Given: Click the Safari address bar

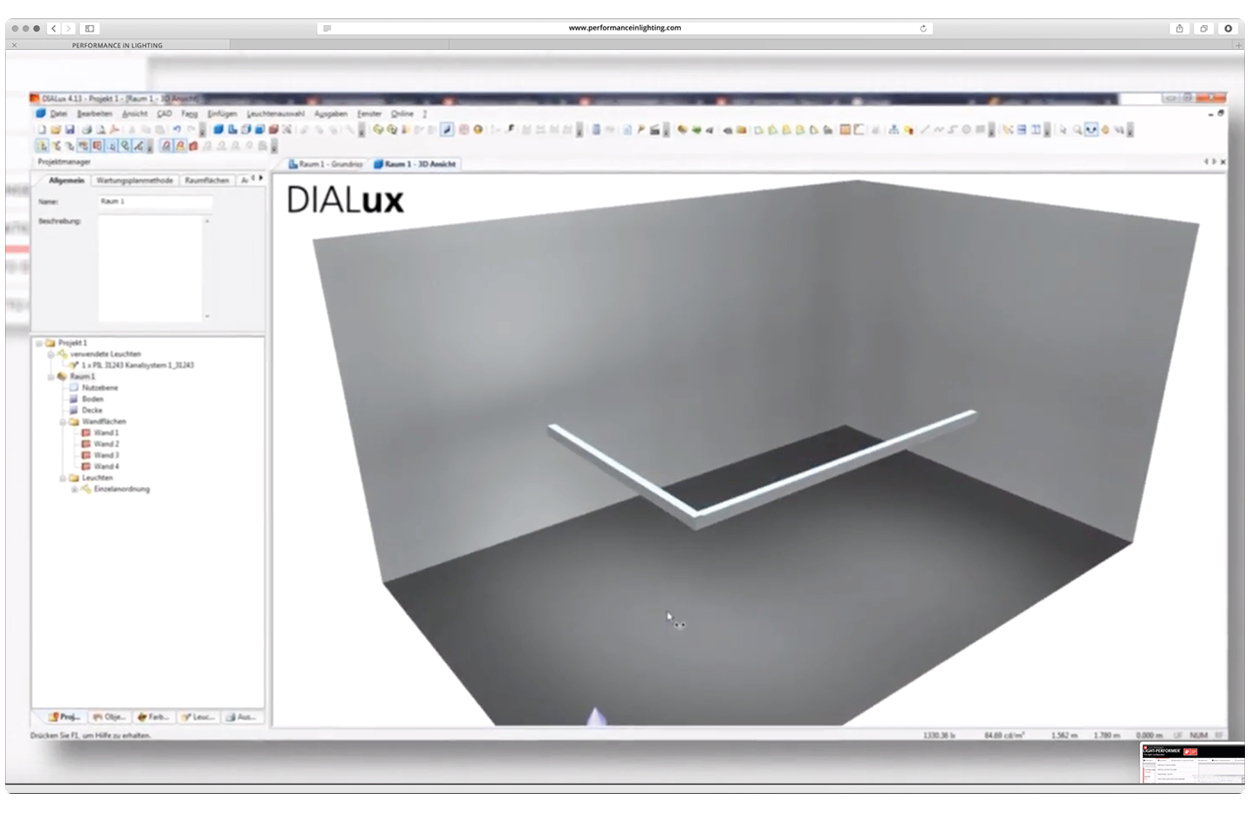Looking at the screenshot, I should click(x=625, y=28).
